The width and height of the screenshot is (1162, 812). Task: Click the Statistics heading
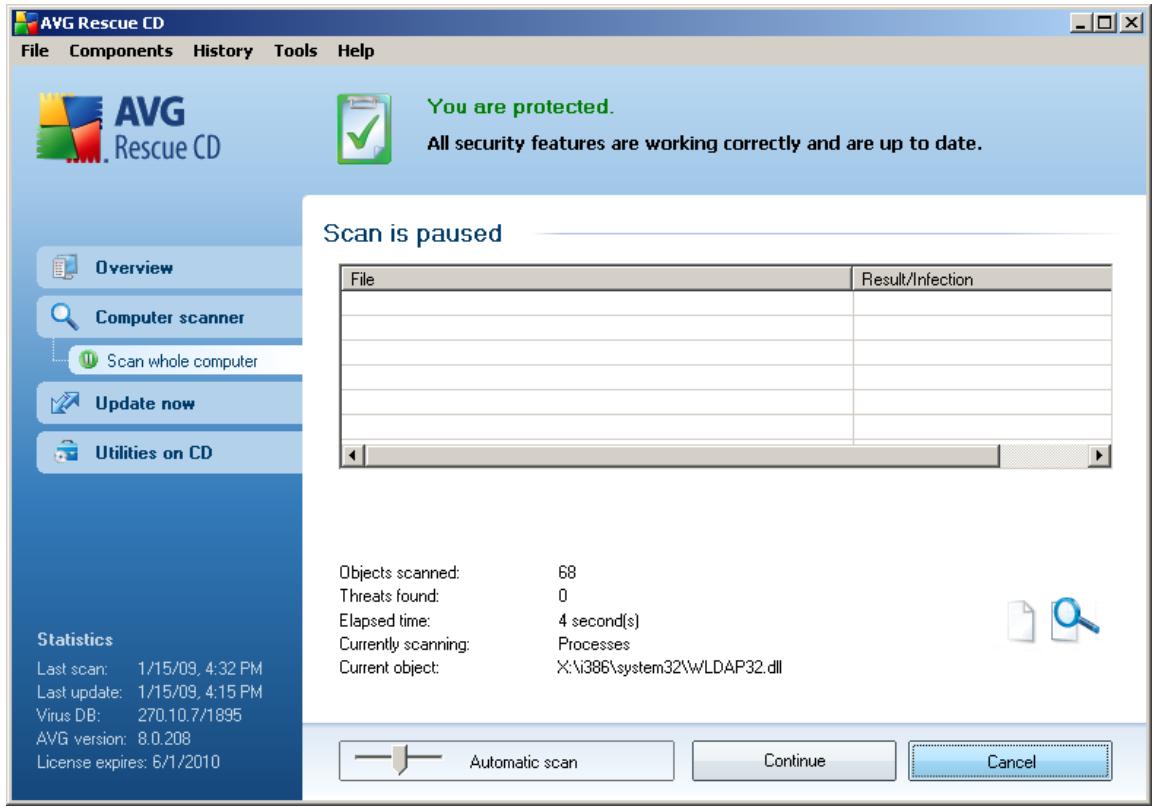pos(75,639)
